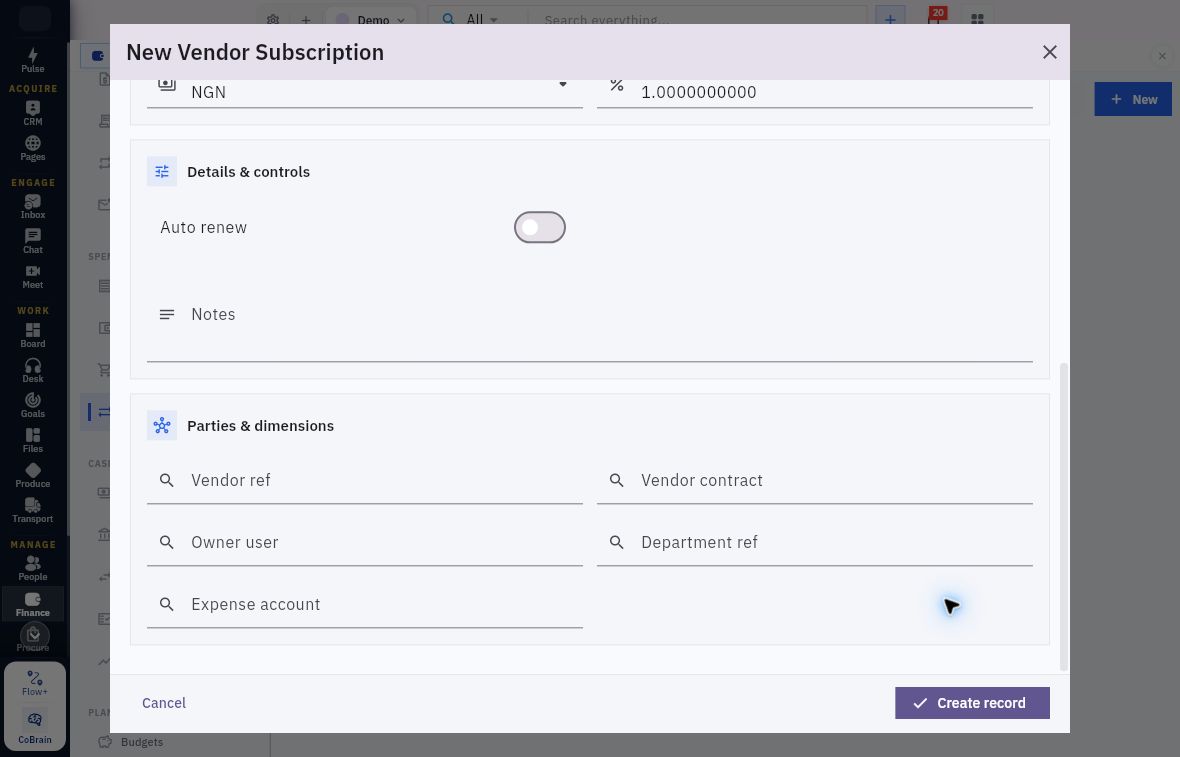Click the exchange rate field 1.0000000000
This screenshot has height=757, width=1180.
pyautogui.click(x=815, y=92)
